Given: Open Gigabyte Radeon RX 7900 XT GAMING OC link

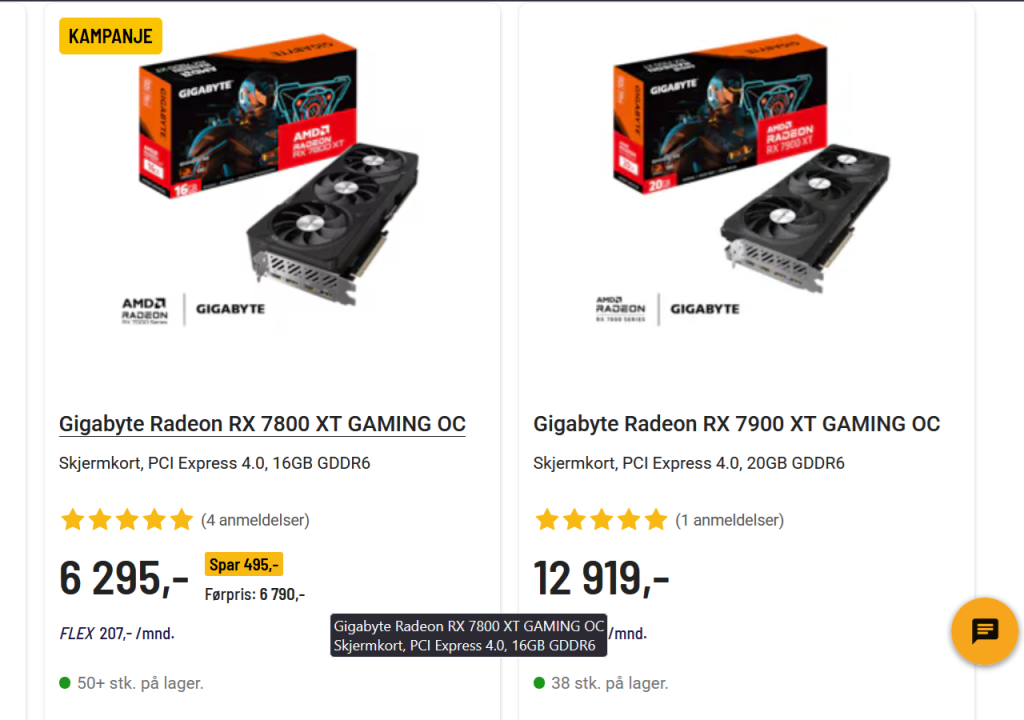Looking at the screenshot, I should [x=736, y=424].
